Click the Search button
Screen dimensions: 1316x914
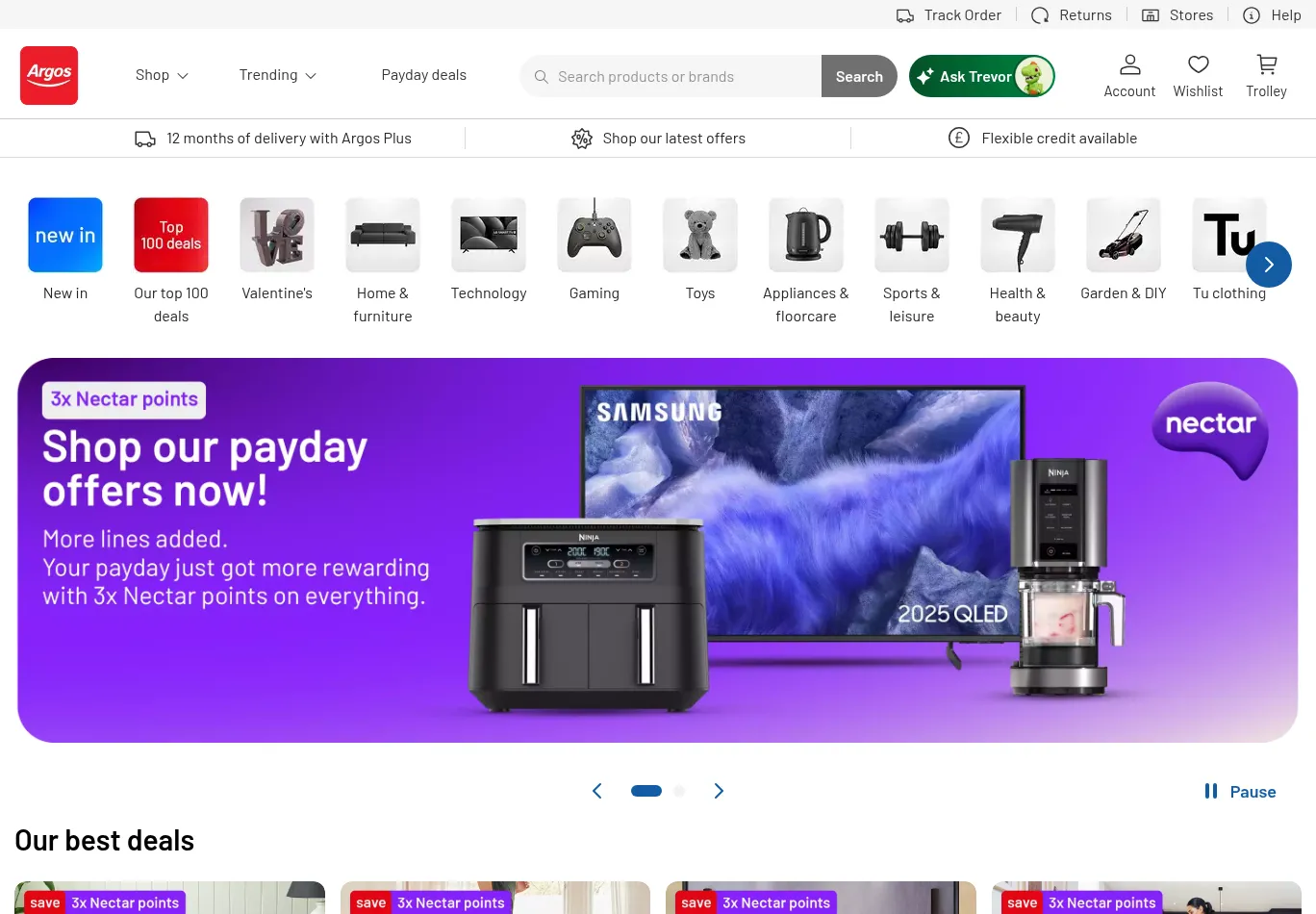(859, 76)
